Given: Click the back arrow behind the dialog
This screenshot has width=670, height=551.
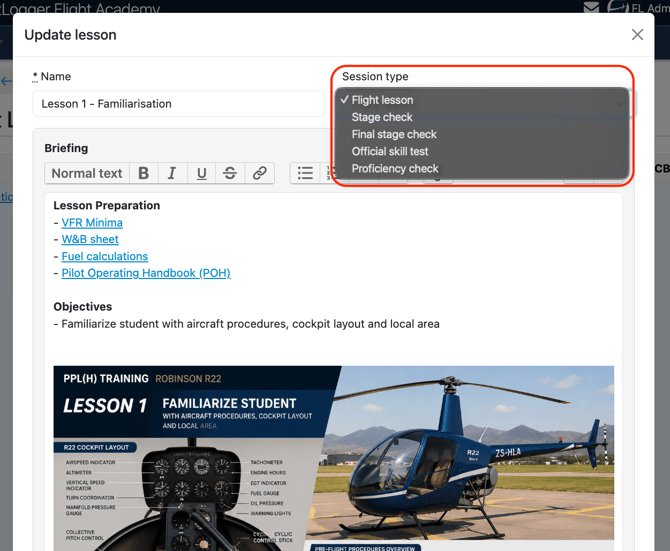Looking at the screenshot, I should coord(6,81).
